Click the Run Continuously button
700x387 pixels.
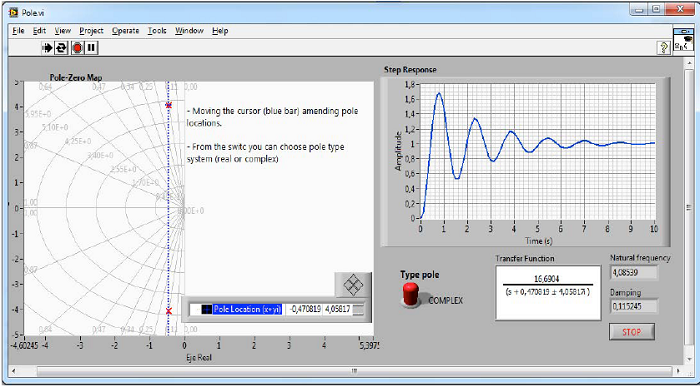tap(61, 48)
